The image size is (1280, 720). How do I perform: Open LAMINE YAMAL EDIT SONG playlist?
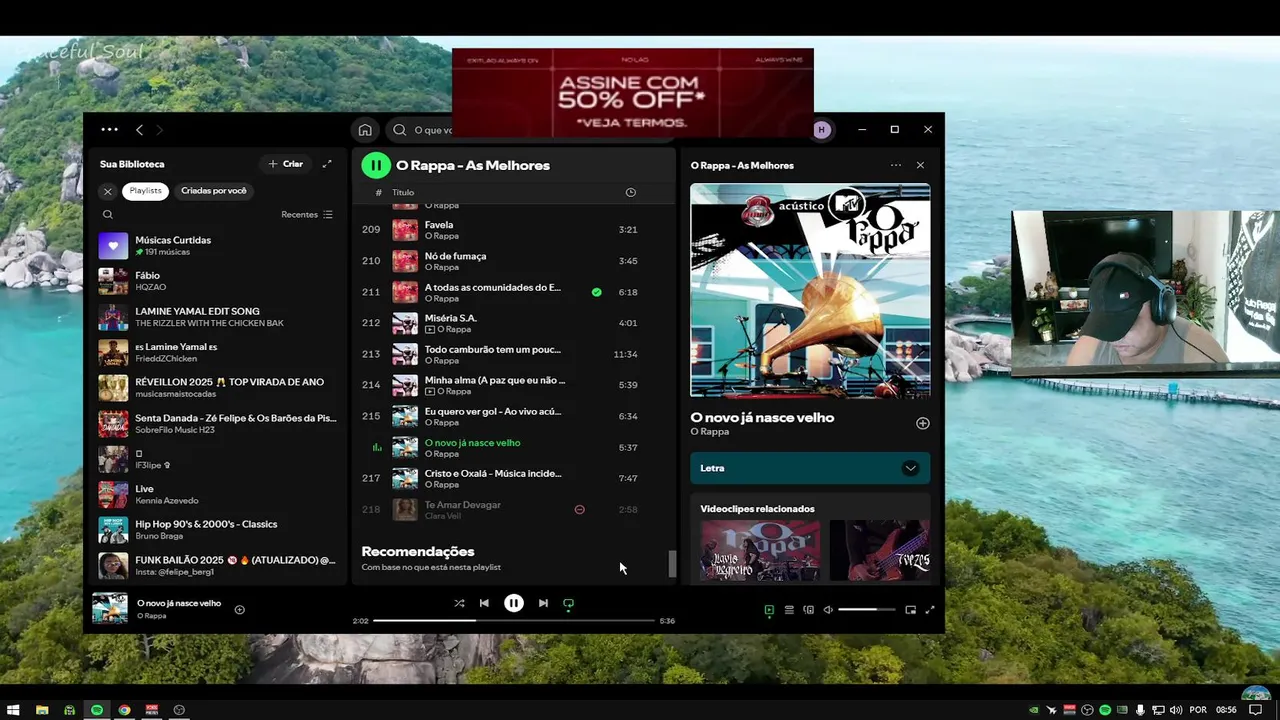pos(218,317)
